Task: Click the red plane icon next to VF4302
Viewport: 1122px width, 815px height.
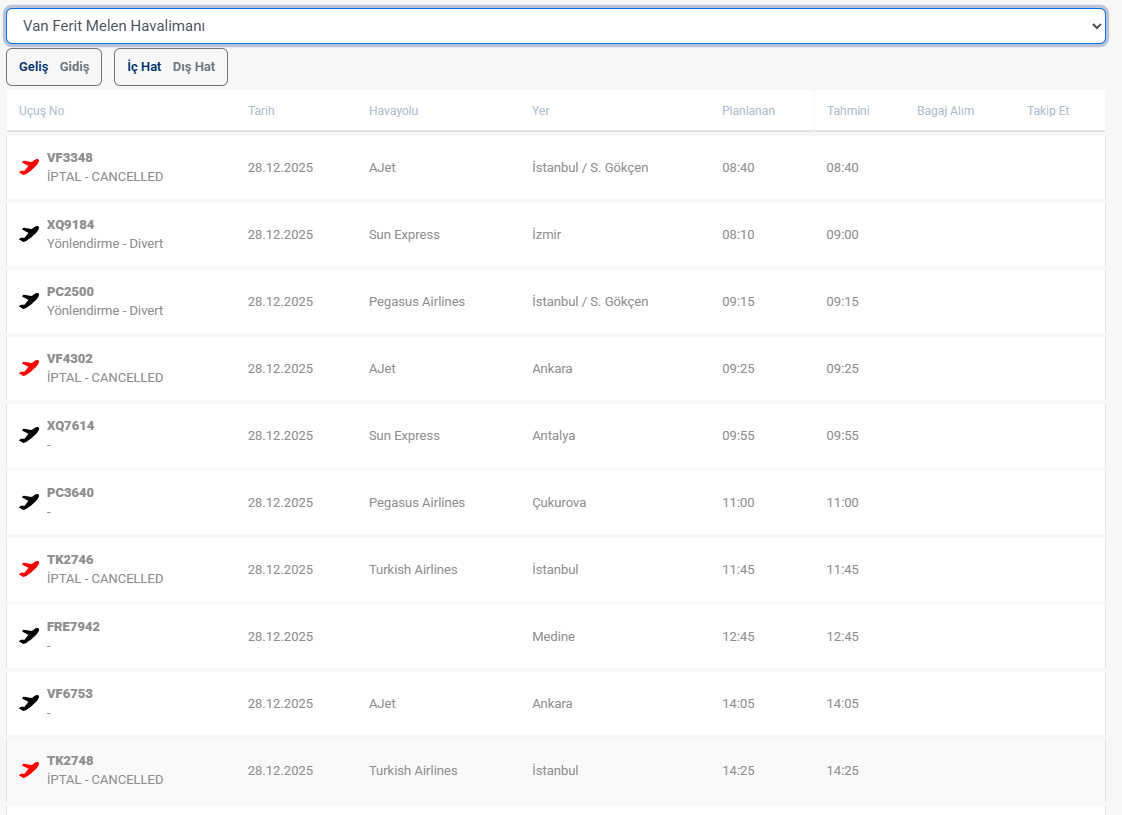Action: pyautogui.click(x=29, y=368)
